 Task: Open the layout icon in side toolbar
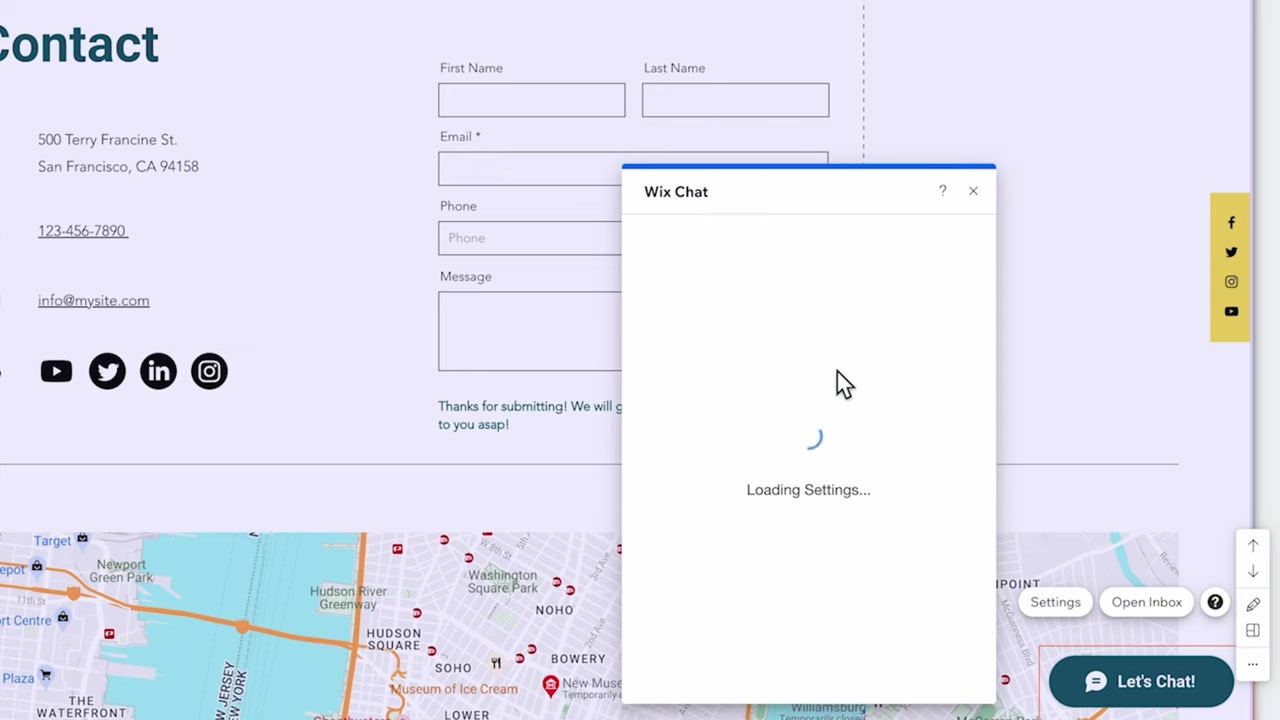pyautogui.click(x=1253, y=630)
